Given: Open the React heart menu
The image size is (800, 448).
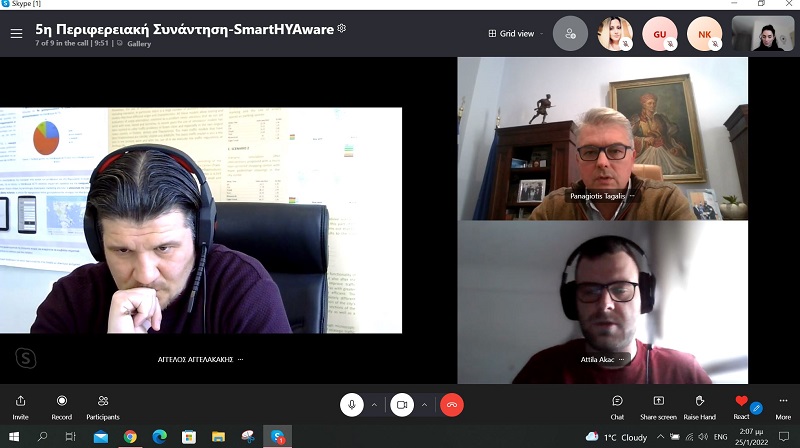Looking at the screenshot, I should click(x=741, y=401).
